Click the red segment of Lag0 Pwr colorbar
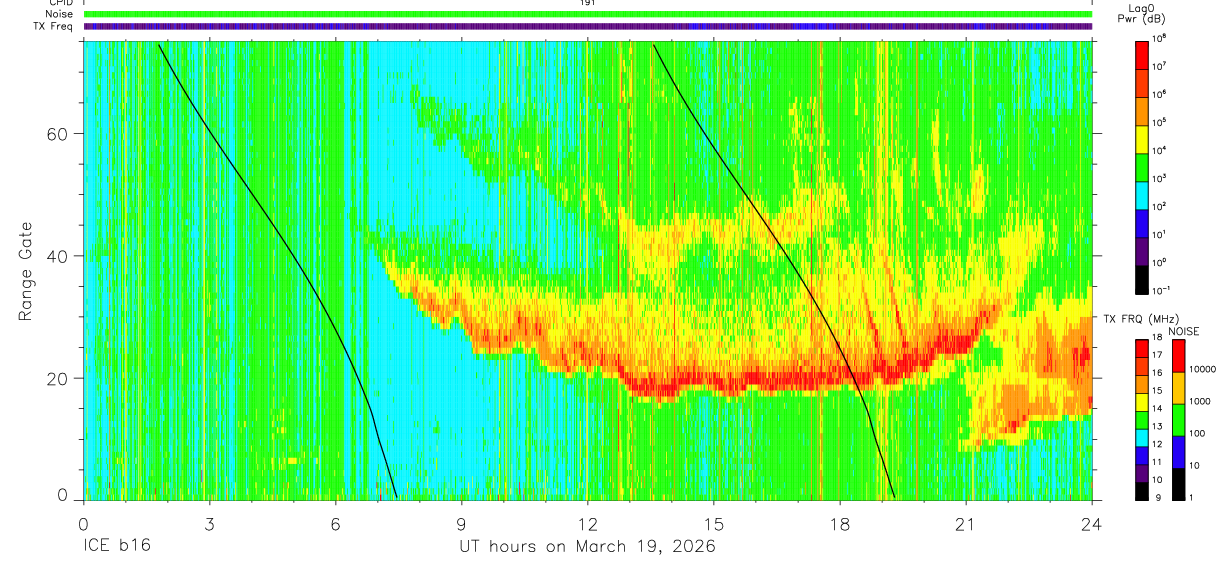 point(1142,53)
